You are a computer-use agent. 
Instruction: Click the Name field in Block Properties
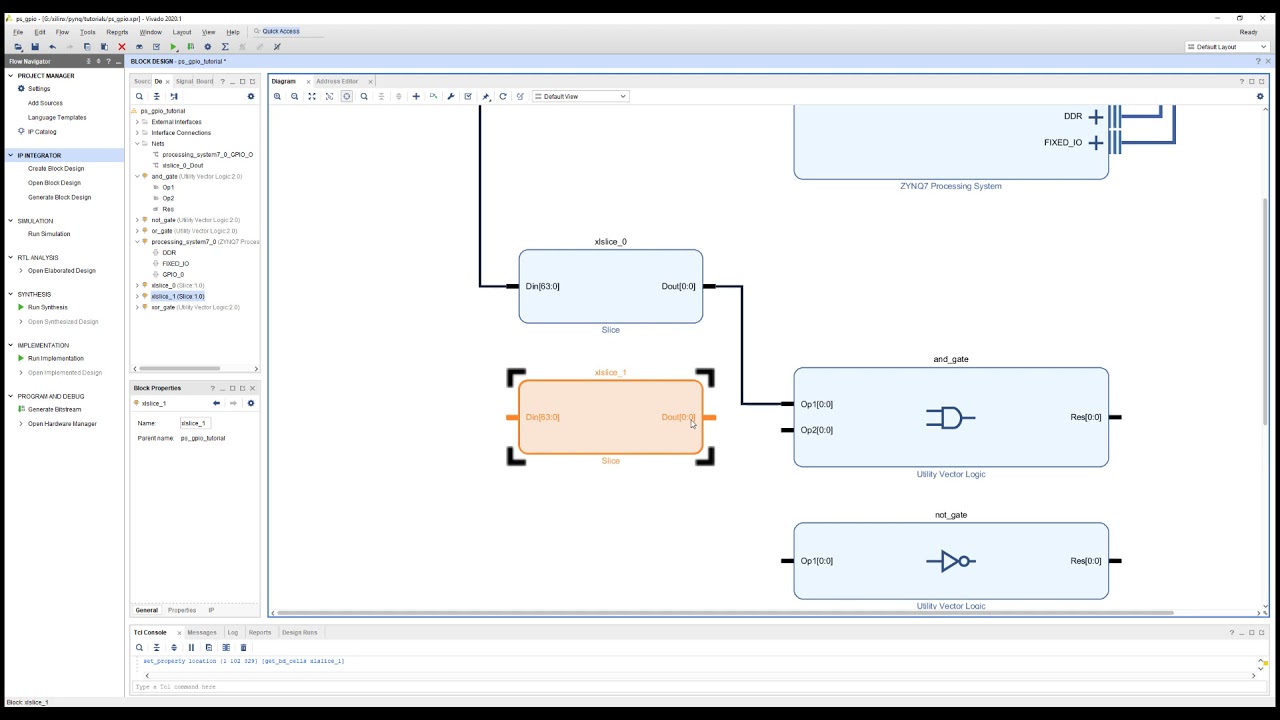pyautogui.click(x=195, y=423)
